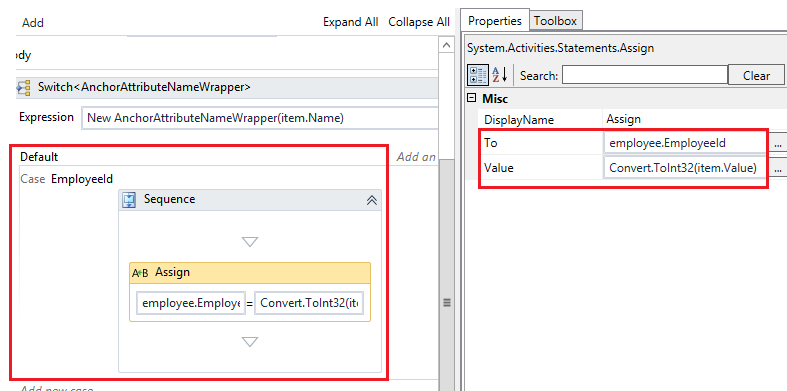Switch properties to categorized view
787x391 pixels.
click(477, 75)
